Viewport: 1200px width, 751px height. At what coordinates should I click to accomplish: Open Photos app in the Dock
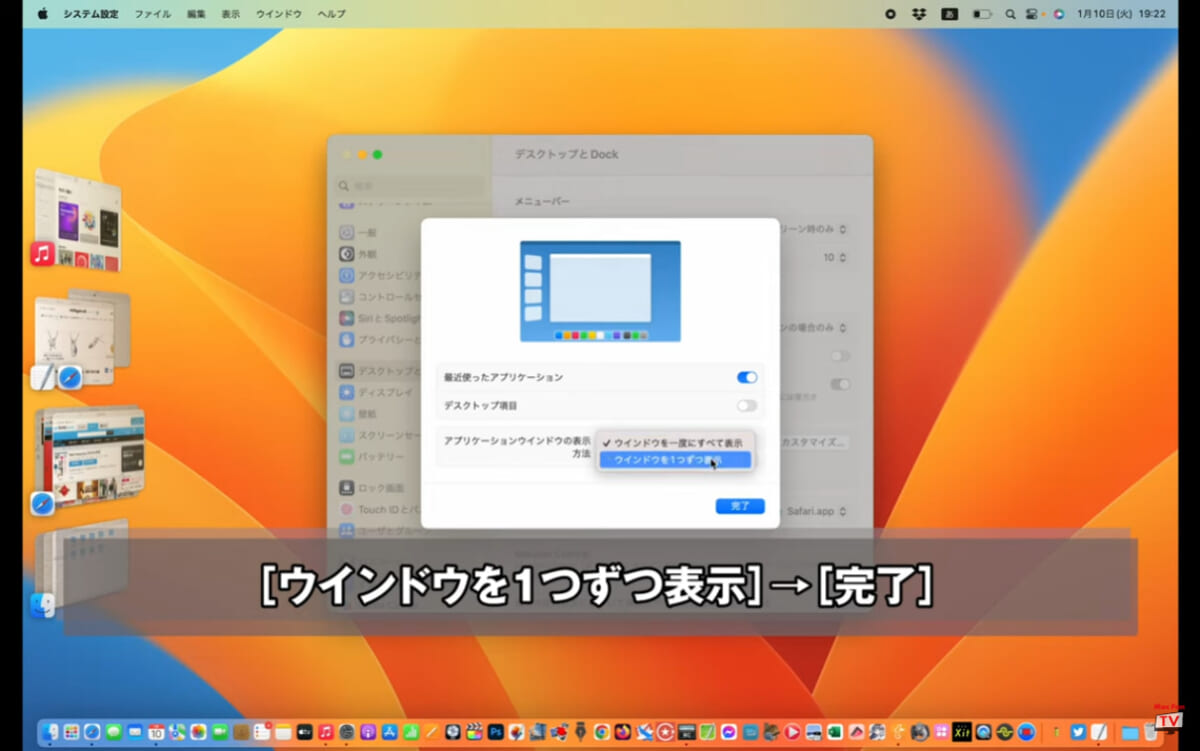198,732
